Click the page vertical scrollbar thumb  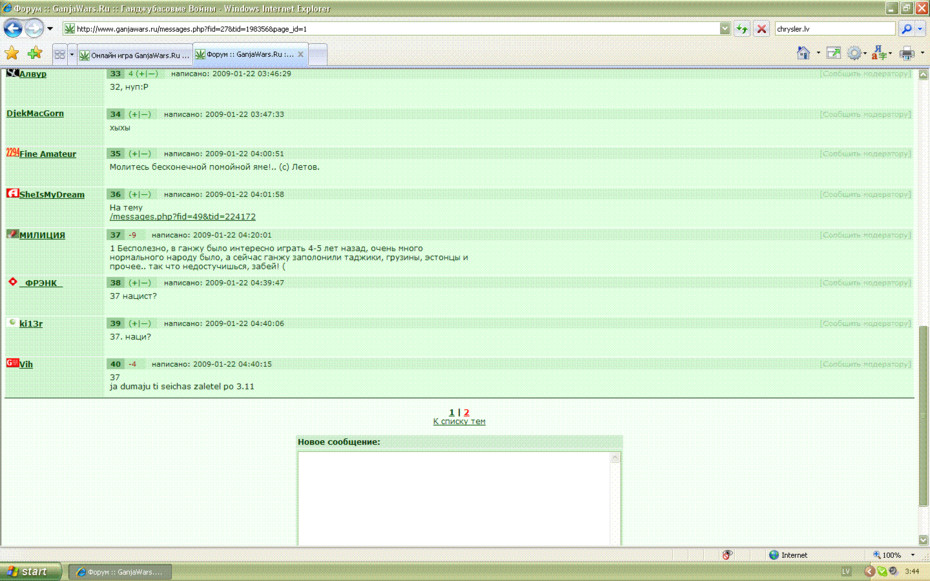(x=923, y=415)
